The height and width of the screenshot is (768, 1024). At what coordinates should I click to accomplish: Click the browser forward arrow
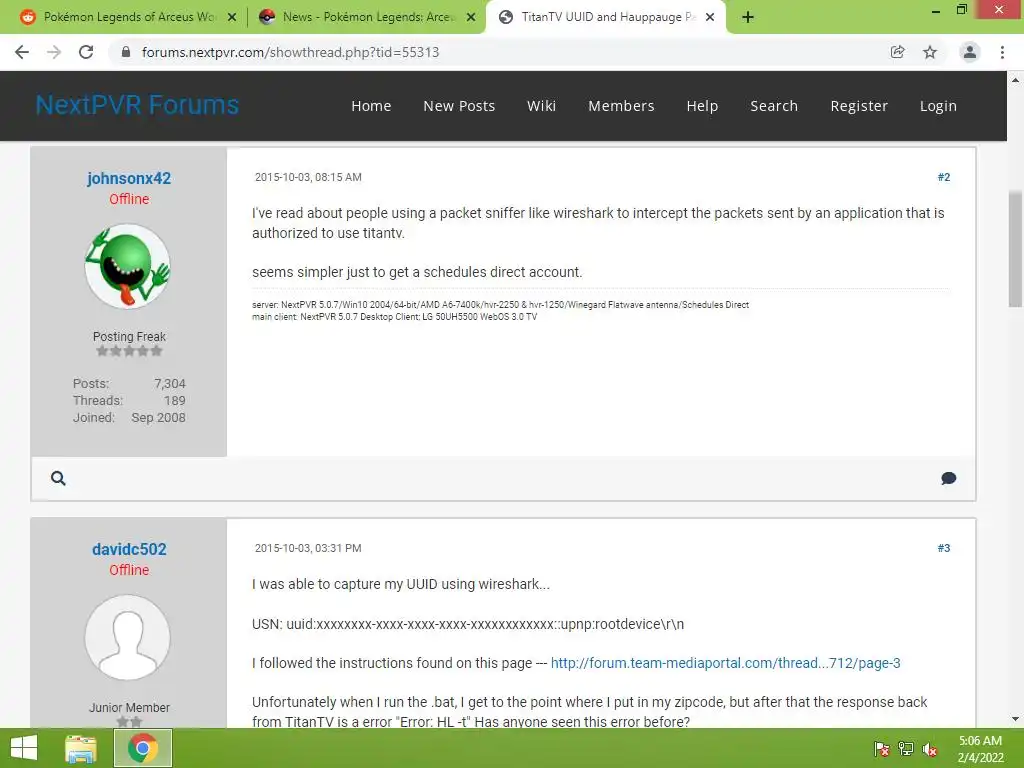[x=54, y=52]
